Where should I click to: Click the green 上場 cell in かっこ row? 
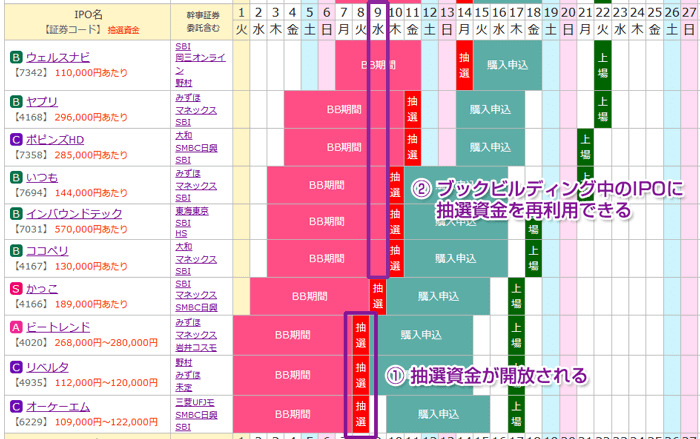[x=516, y=297]
